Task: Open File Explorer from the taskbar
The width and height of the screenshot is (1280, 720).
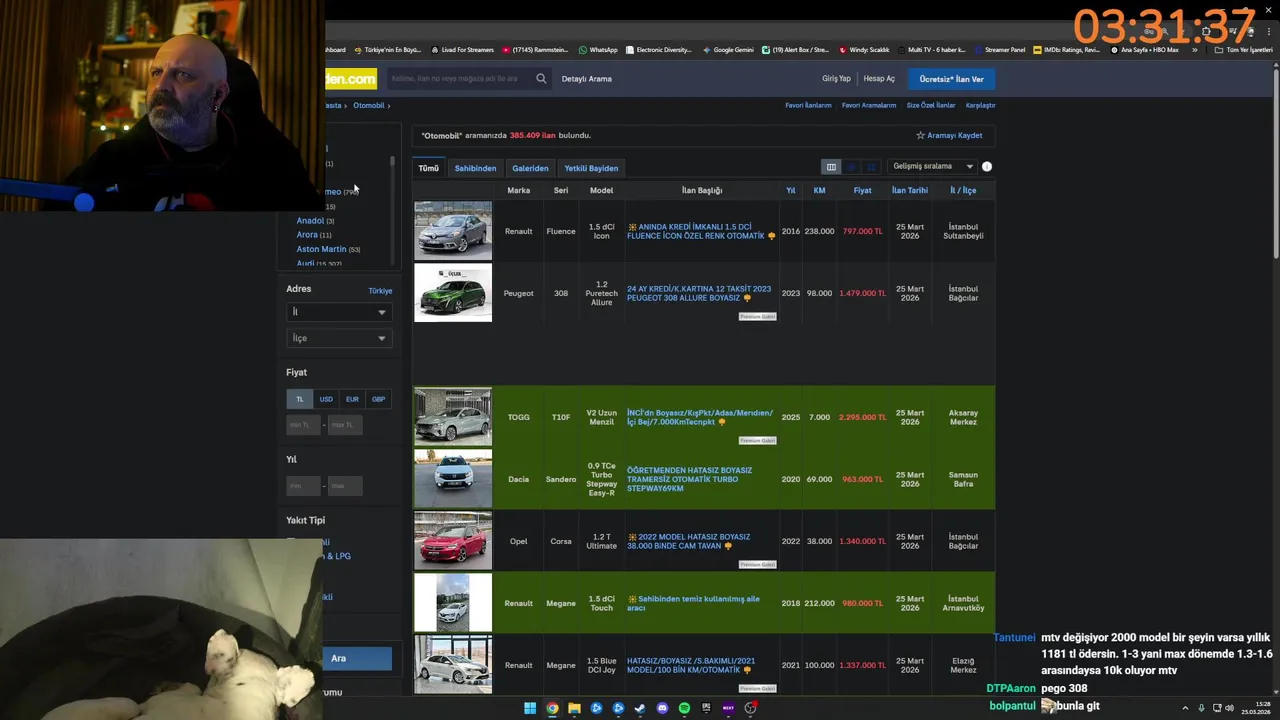Action: [574, 708]
